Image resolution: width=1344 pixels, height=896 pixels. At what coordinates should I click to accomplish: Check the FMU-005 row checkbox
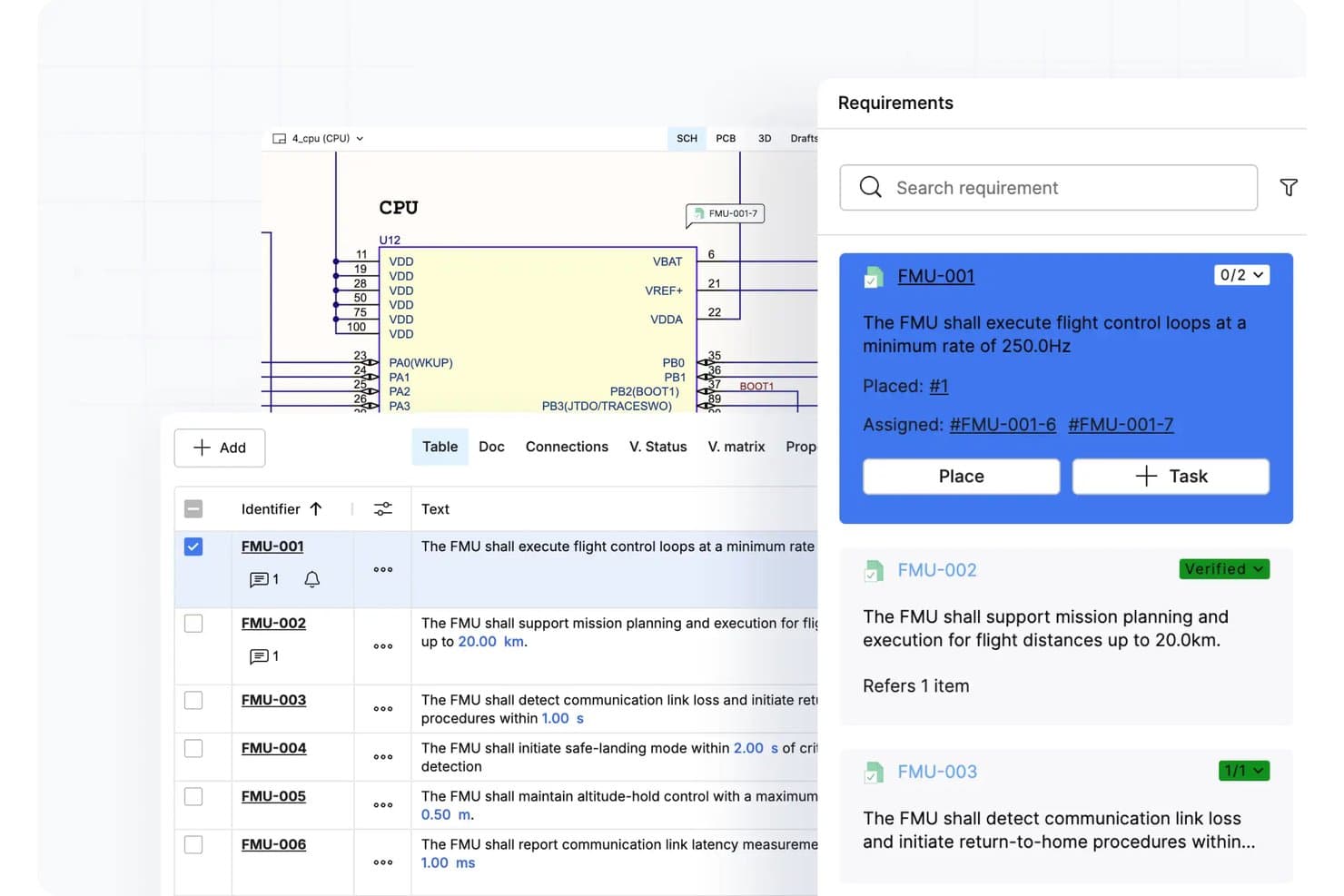(193, 797)
